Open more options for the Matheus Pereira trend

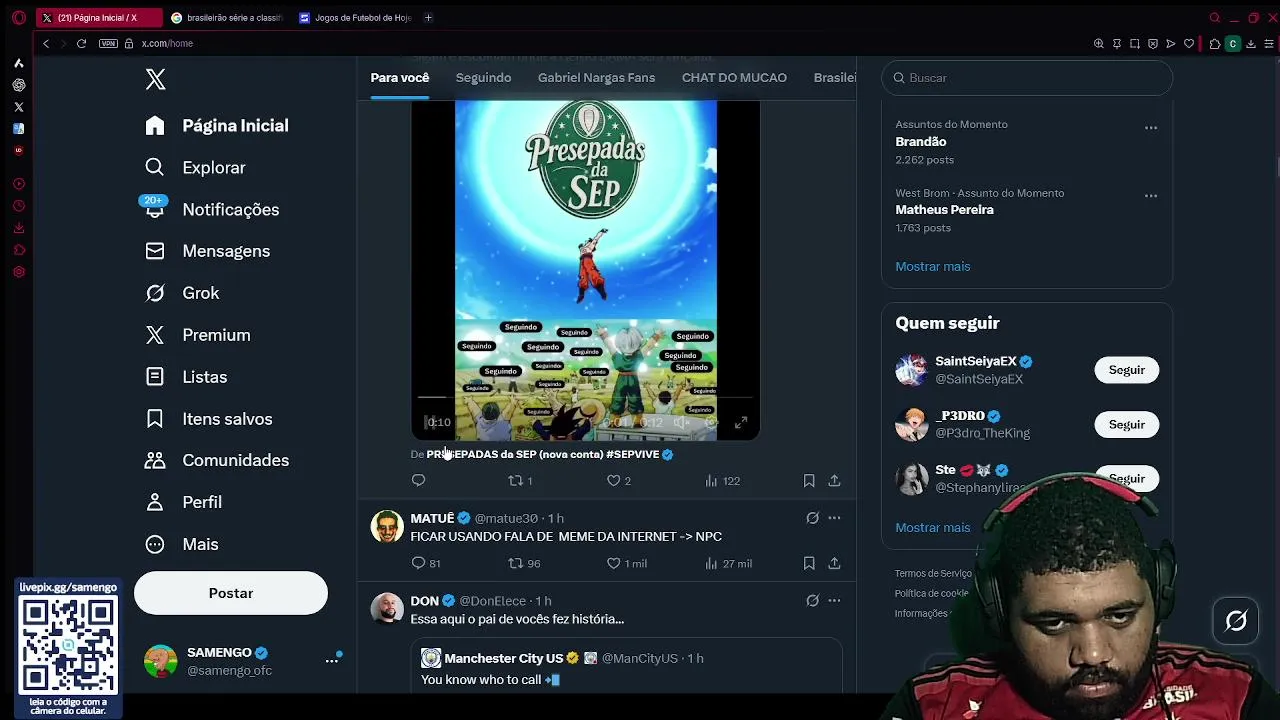(x=1151, y=196)
